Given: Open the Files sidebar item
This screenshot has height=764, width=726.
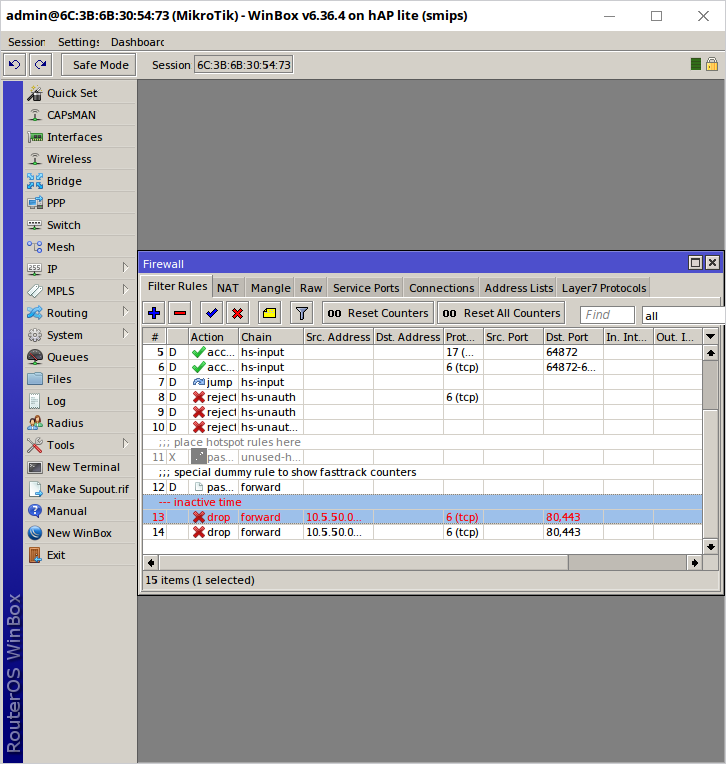Looking at the screenshot, I should [x=80, y=379].
